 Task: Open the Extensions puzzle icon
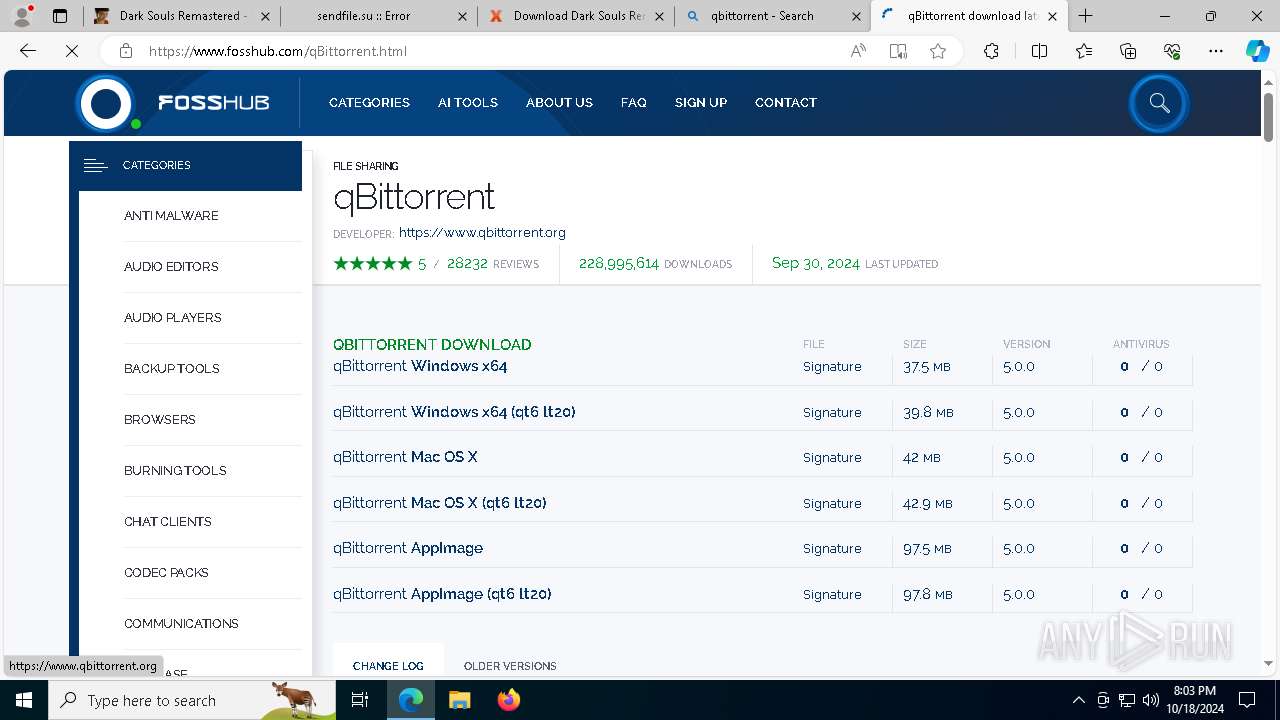pos(991,51)
